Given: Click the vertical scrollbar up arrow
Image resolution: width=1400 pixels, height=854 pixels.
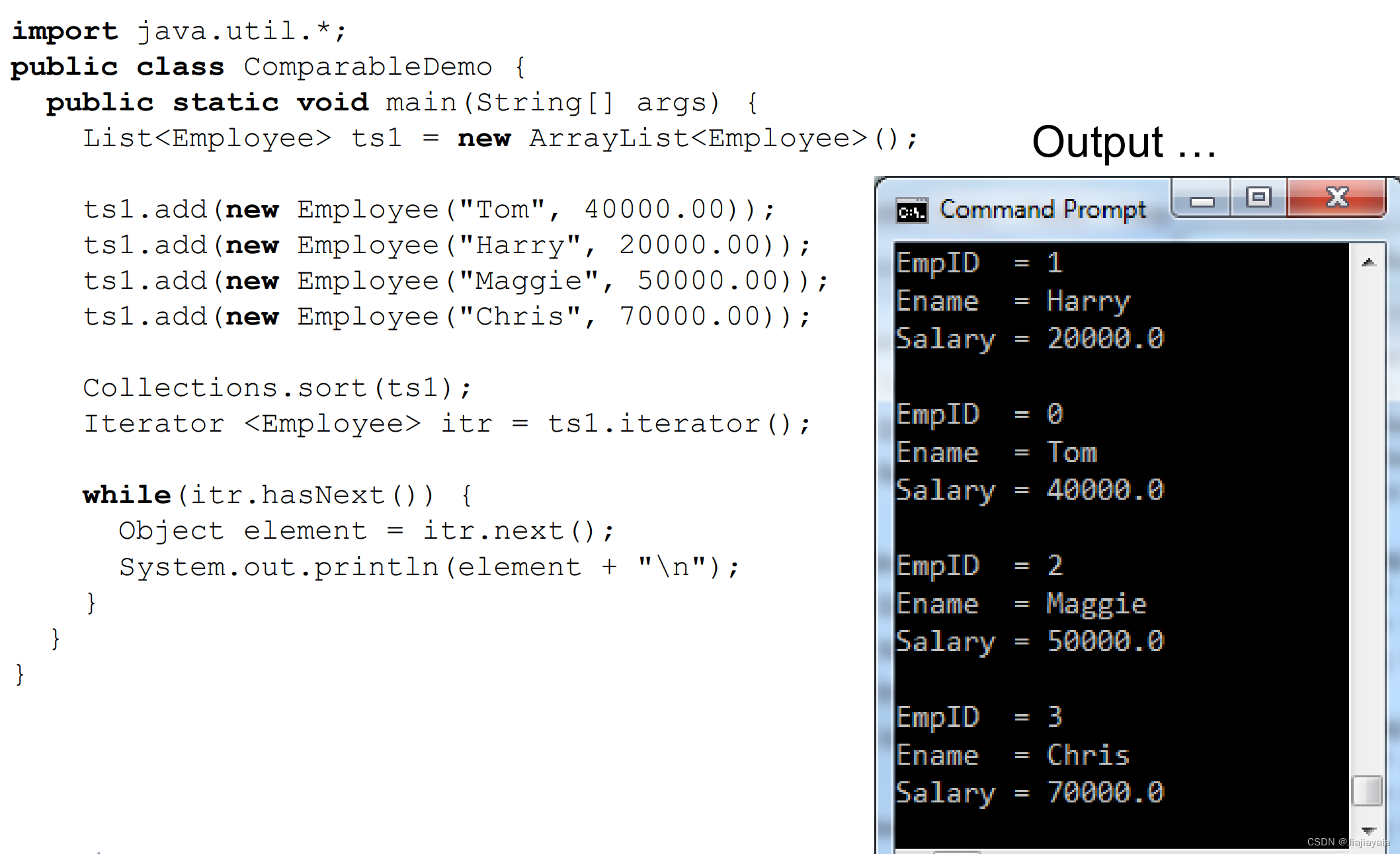Looking at the screenshot, I should click(1368, 262).
